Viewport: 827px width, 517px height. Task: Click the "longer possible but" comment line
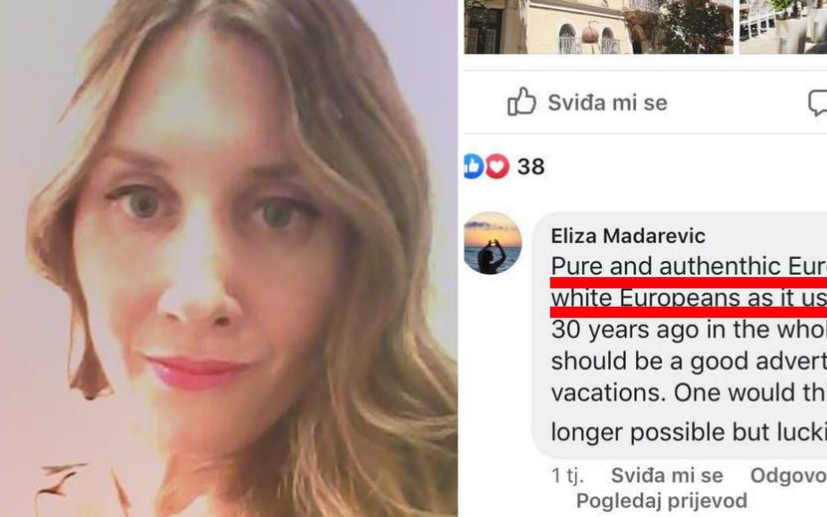pyautogui.click(x=689, y=432)
